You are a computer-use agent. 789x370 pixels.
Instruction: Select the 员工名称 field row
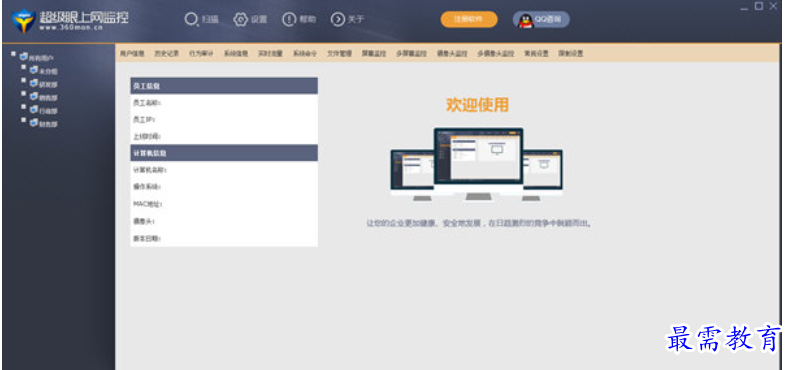point(224,103)
